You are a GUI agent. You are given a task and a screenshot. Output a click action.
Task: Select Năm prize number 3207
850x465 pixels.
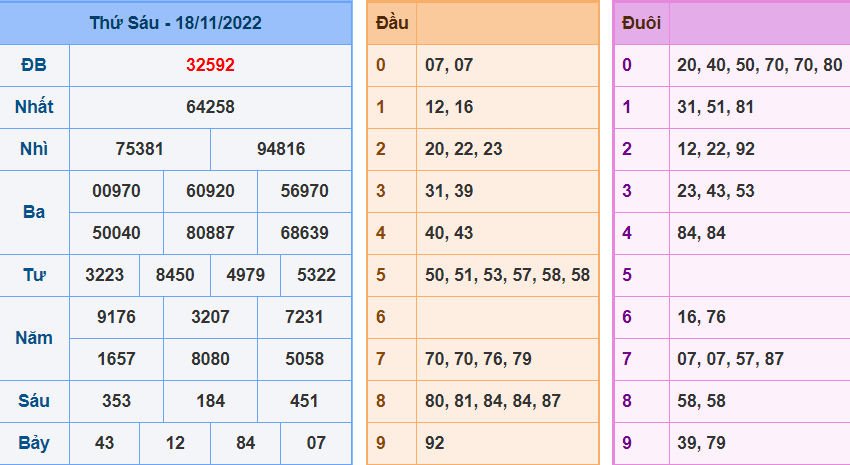point(210,317)
